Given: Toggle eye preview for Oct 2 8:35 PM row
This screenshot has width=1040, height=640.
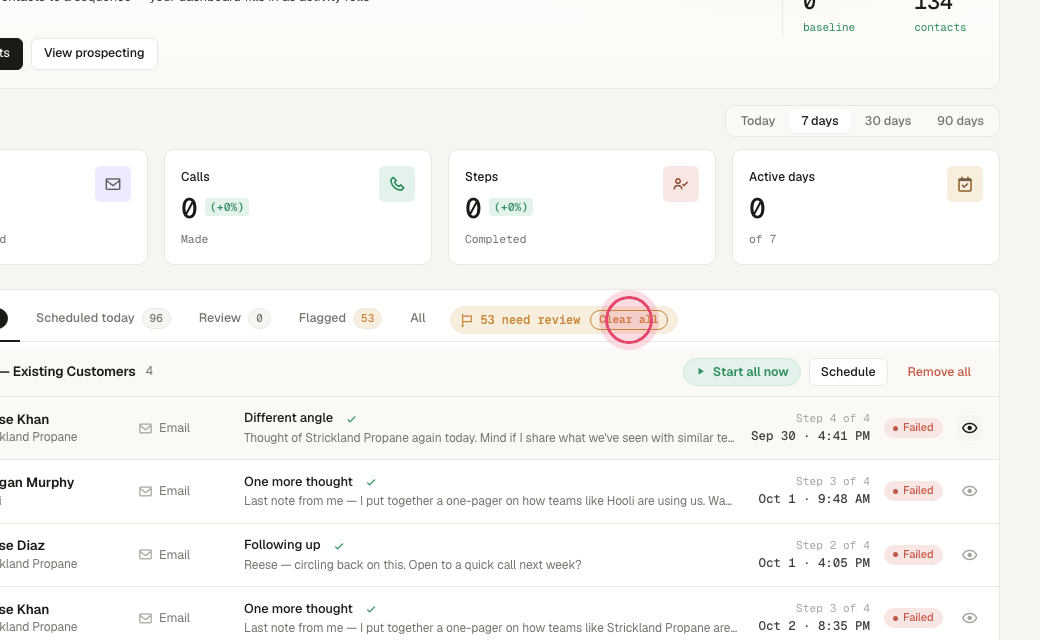Looking at the screenshot, I should tap(969, 617).
